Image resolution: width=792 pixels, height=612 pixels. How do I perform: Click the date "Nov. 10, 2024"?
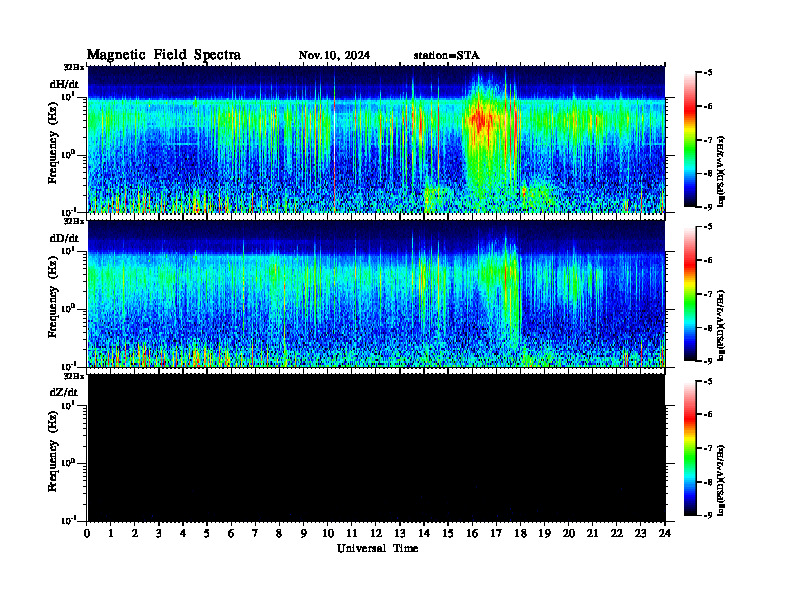pyautogui.click(x=334, y=55)
